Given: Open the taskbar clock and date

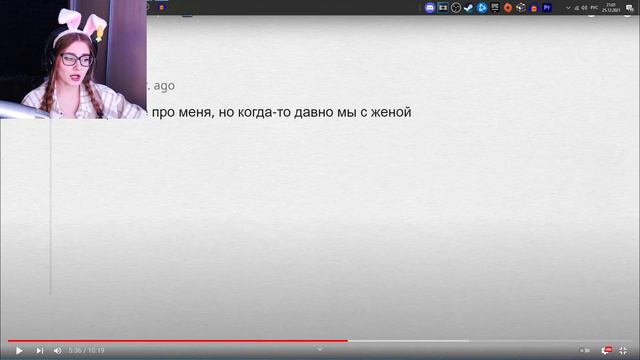Looking at the screenshot, I should (x=611, y=7).
